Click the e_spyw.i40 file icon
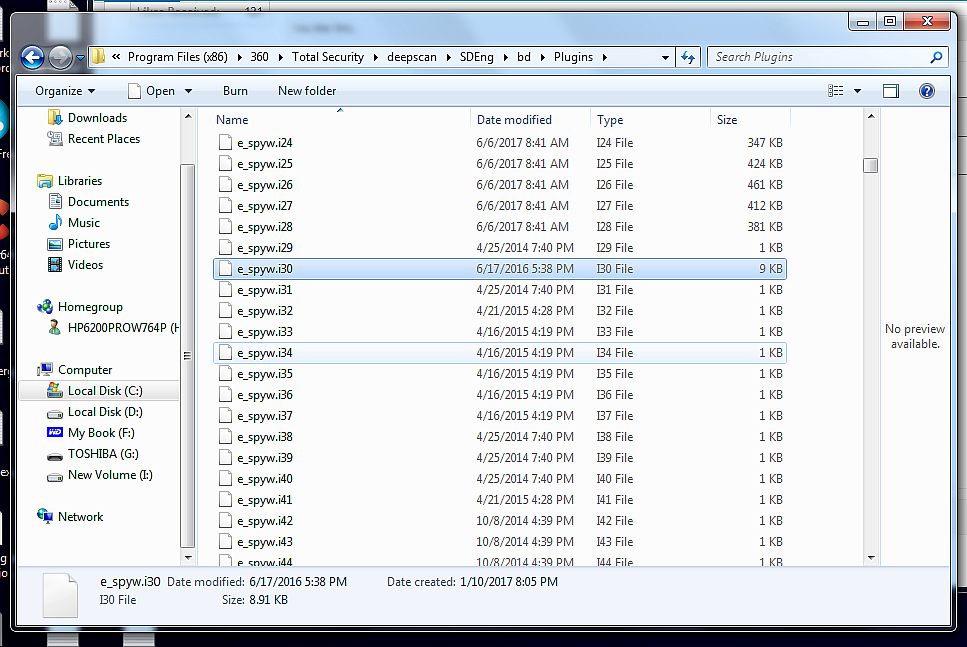This screenshot has width=967, height=647. [225, 479]
